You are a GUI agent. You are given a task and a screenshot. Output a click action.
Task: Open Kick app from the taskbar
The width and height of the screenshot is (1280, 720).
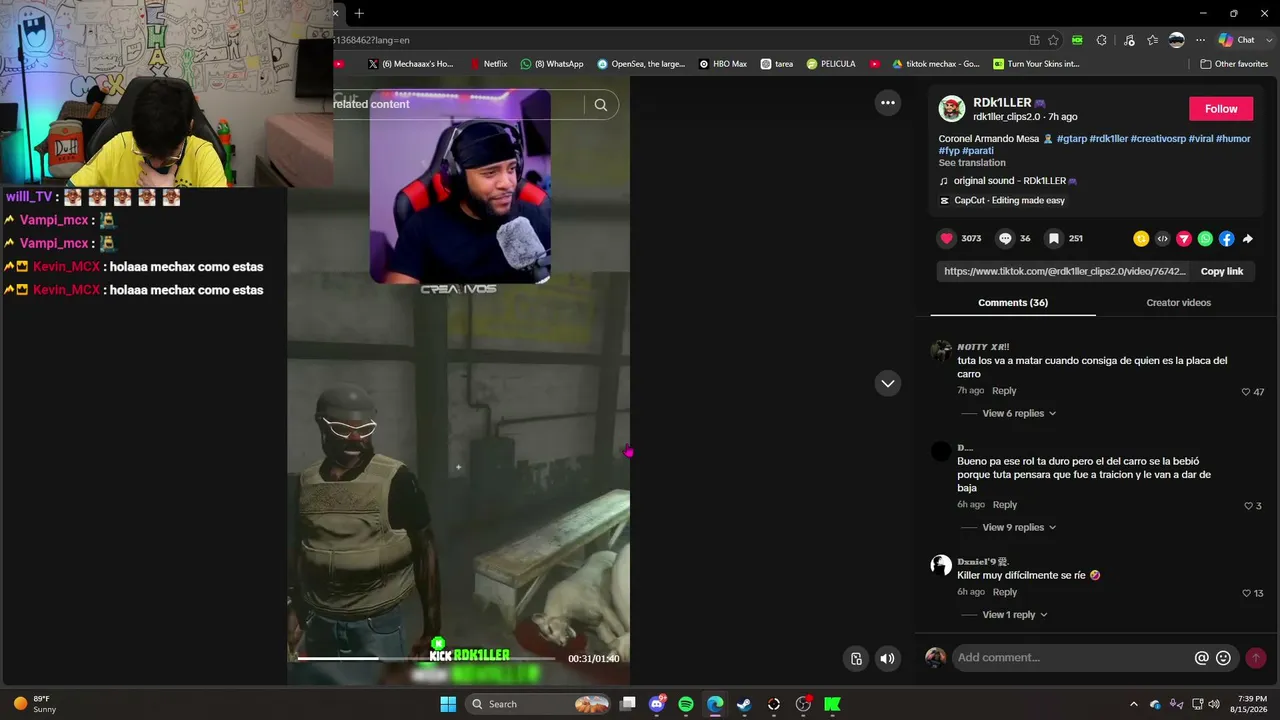832,704
